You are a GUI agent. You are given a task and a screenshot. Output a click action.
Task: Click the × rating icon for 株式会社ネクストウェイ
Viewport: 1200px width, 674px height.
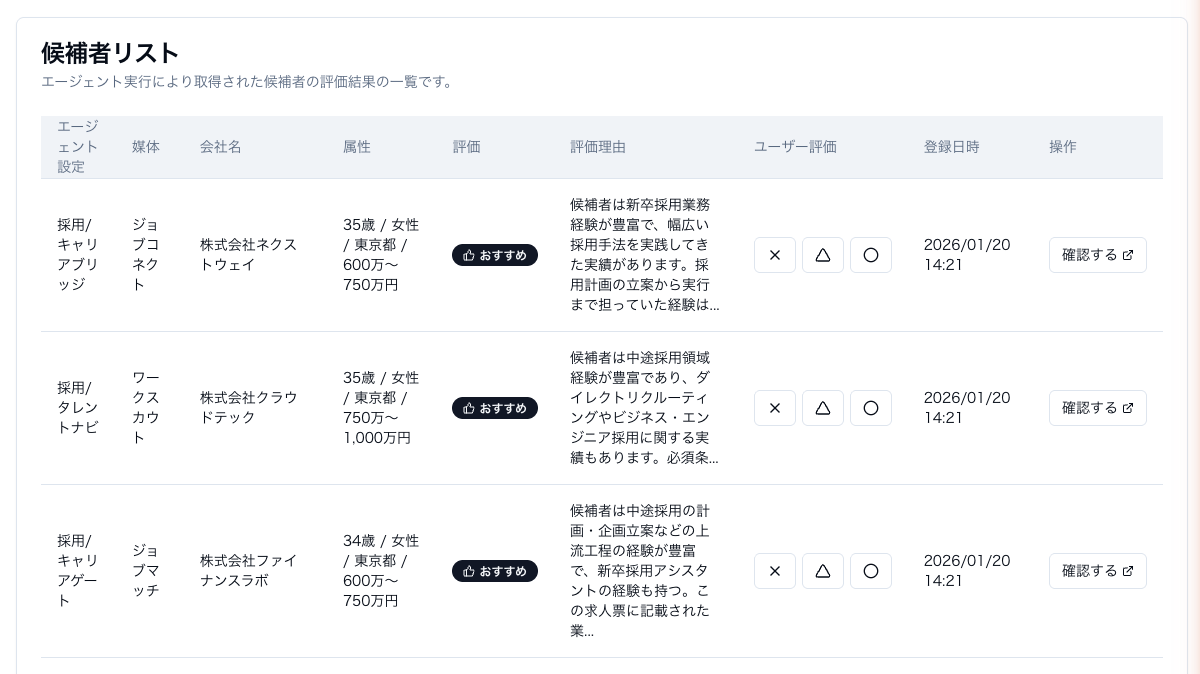(775, 255)
